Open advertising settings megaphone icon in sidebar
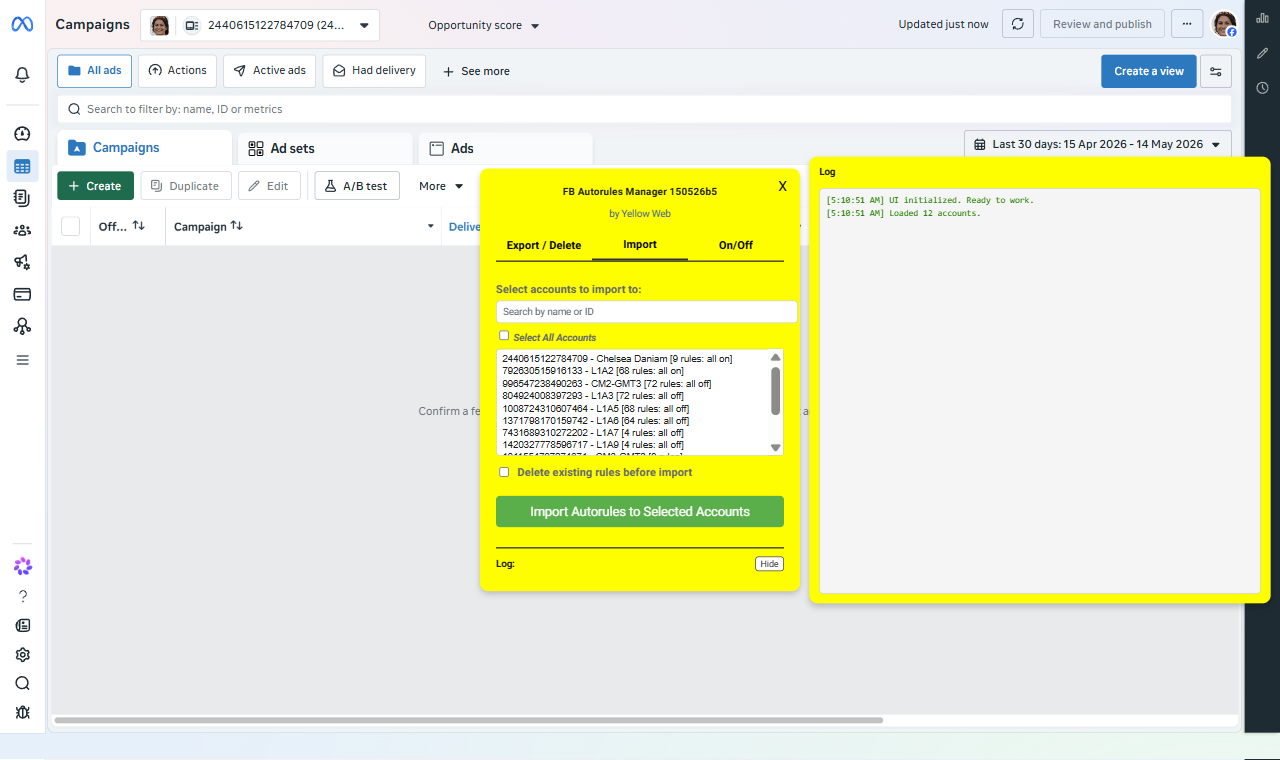Viewport: 1280px width, 760px height. [22, 262]
